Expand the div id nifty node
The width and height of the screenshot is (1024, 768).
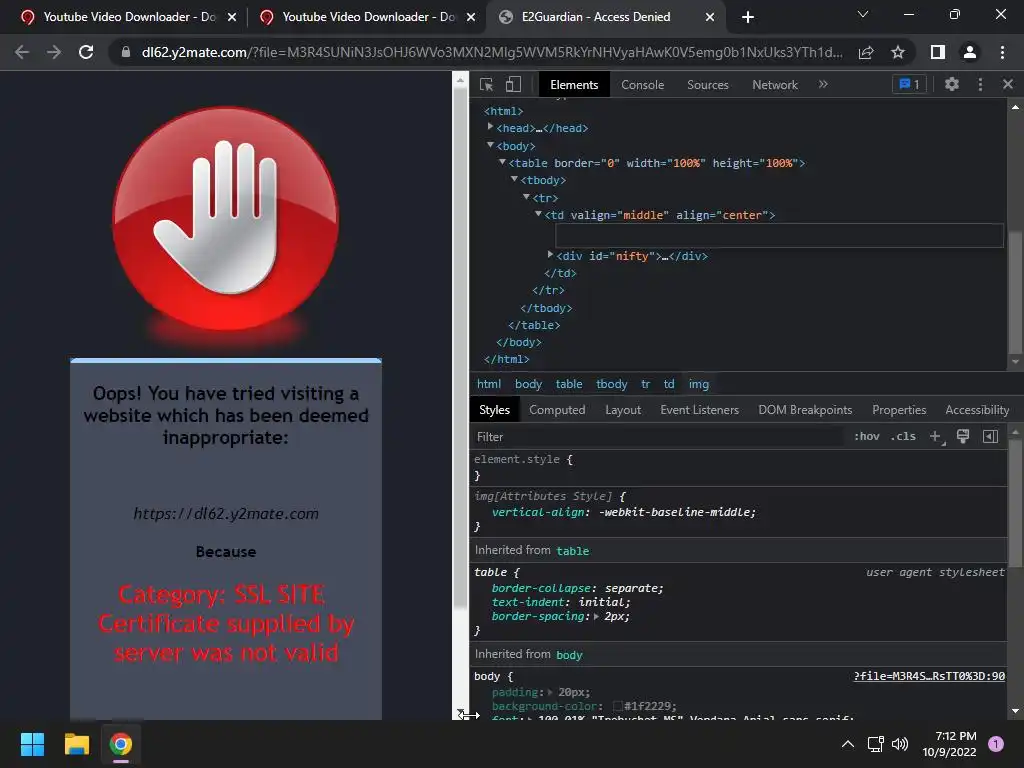point(551,255)
